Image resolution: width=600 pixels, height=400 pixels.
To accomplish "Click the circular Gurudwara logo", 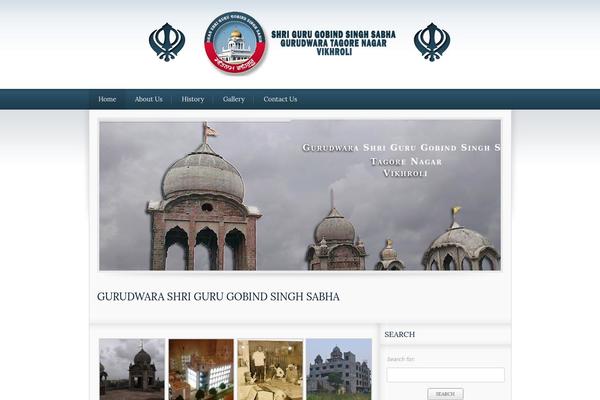I will coord(235,43).
